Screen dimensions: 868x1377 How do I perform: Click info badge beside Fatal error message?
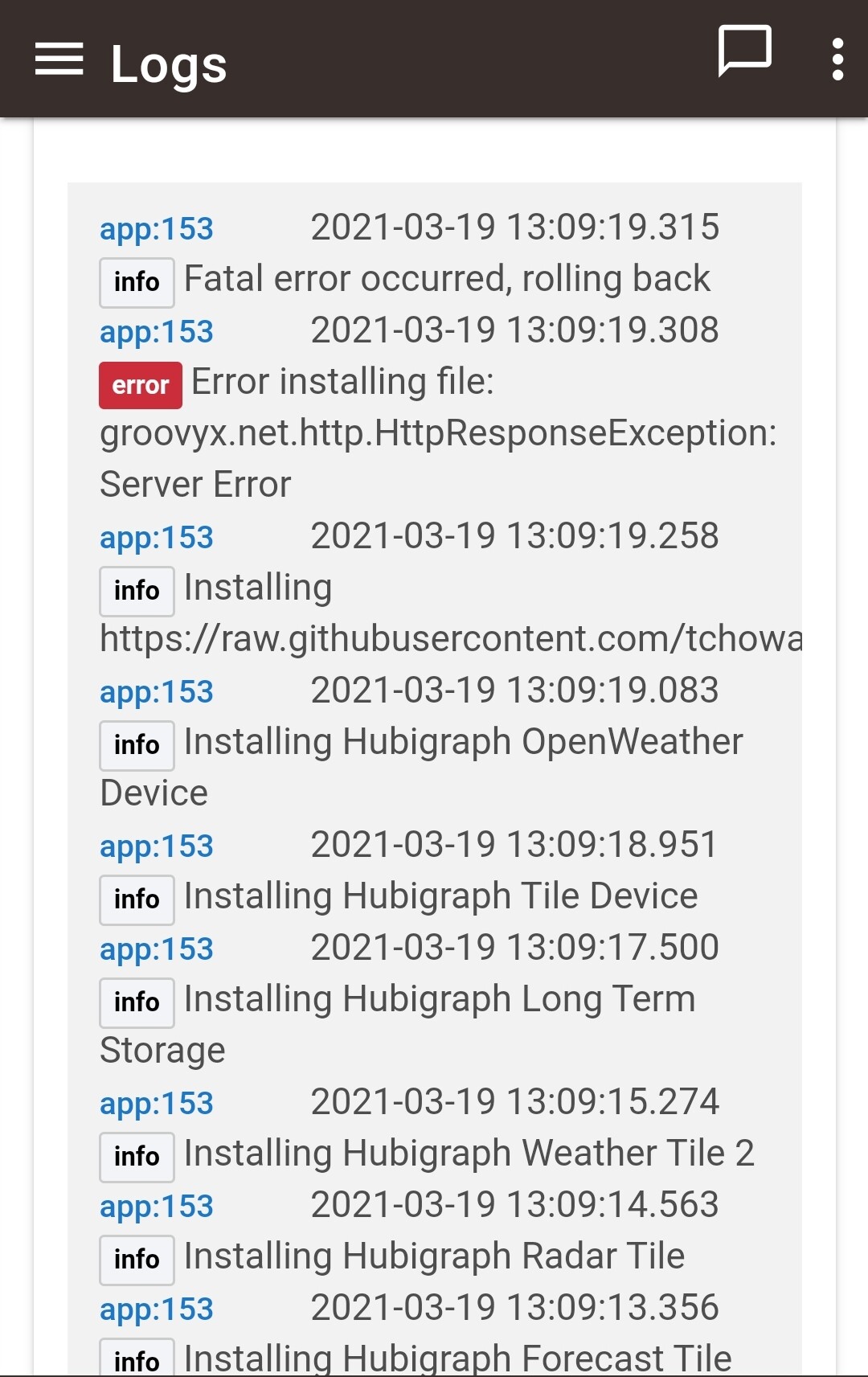coord(137,282)
